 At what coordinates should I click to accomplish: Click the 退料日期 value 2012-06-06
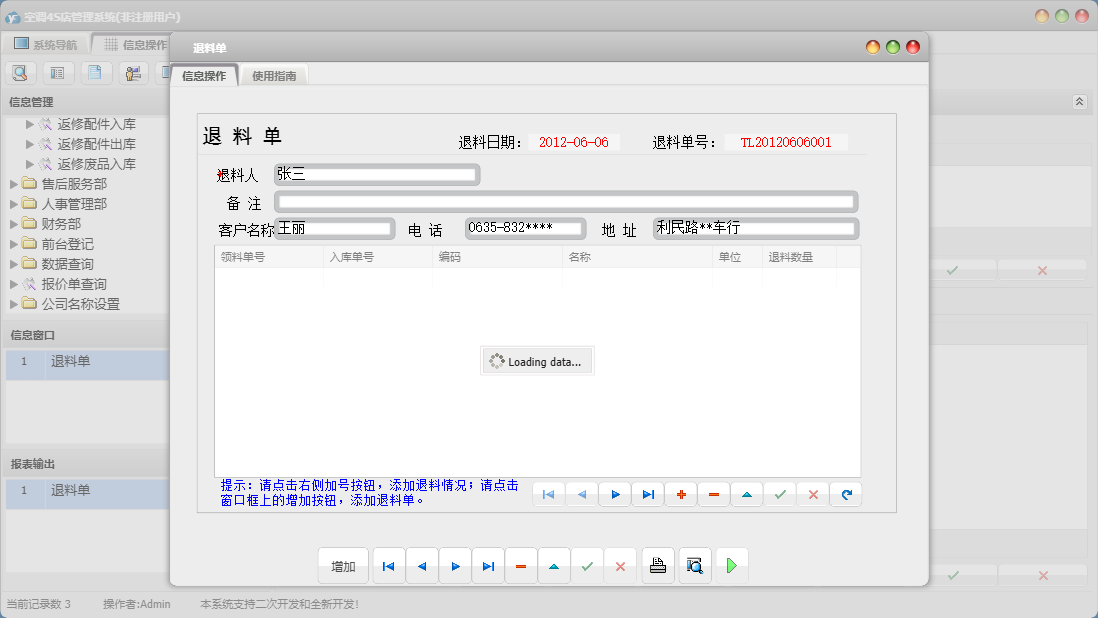point(573,142)
